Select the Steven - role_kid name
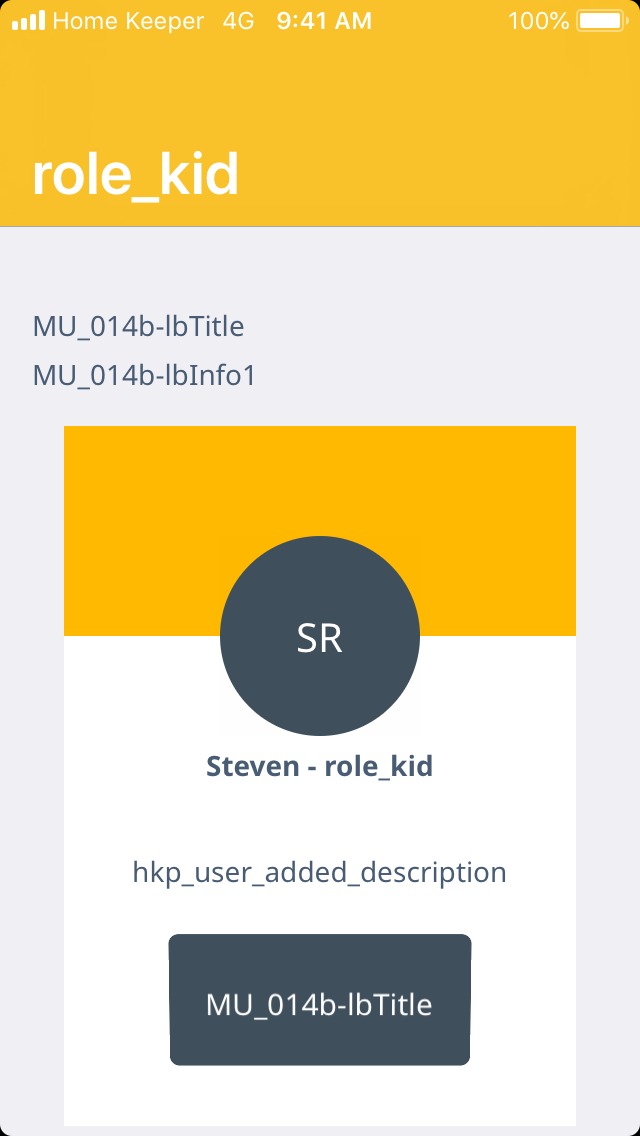640x1136 pixels. [319, 767]
